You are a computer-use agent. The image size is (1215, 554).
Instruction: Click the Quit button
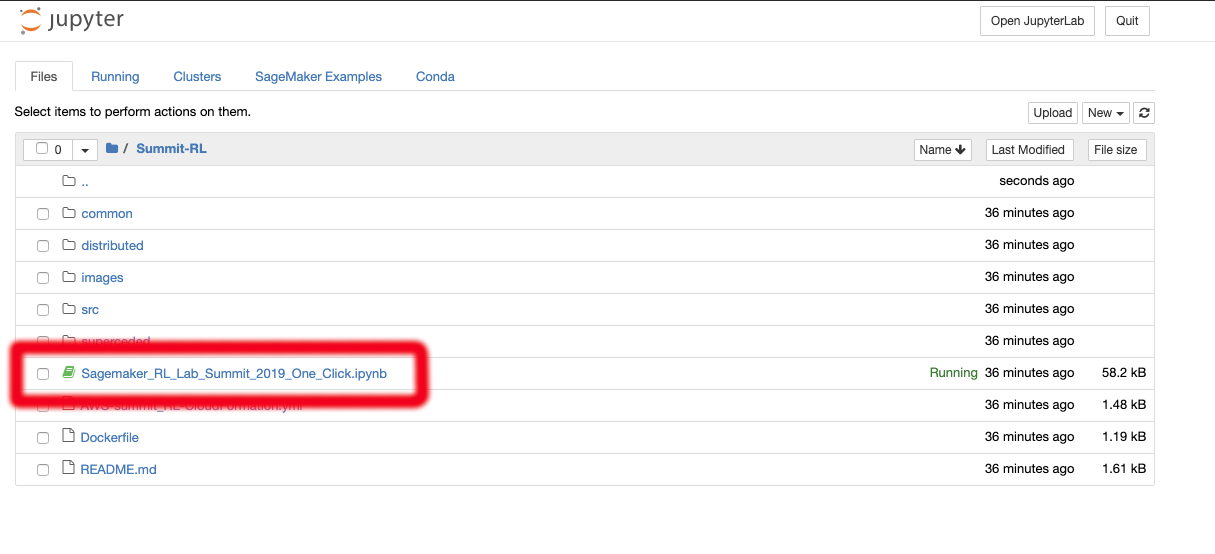pos(1127,21)
